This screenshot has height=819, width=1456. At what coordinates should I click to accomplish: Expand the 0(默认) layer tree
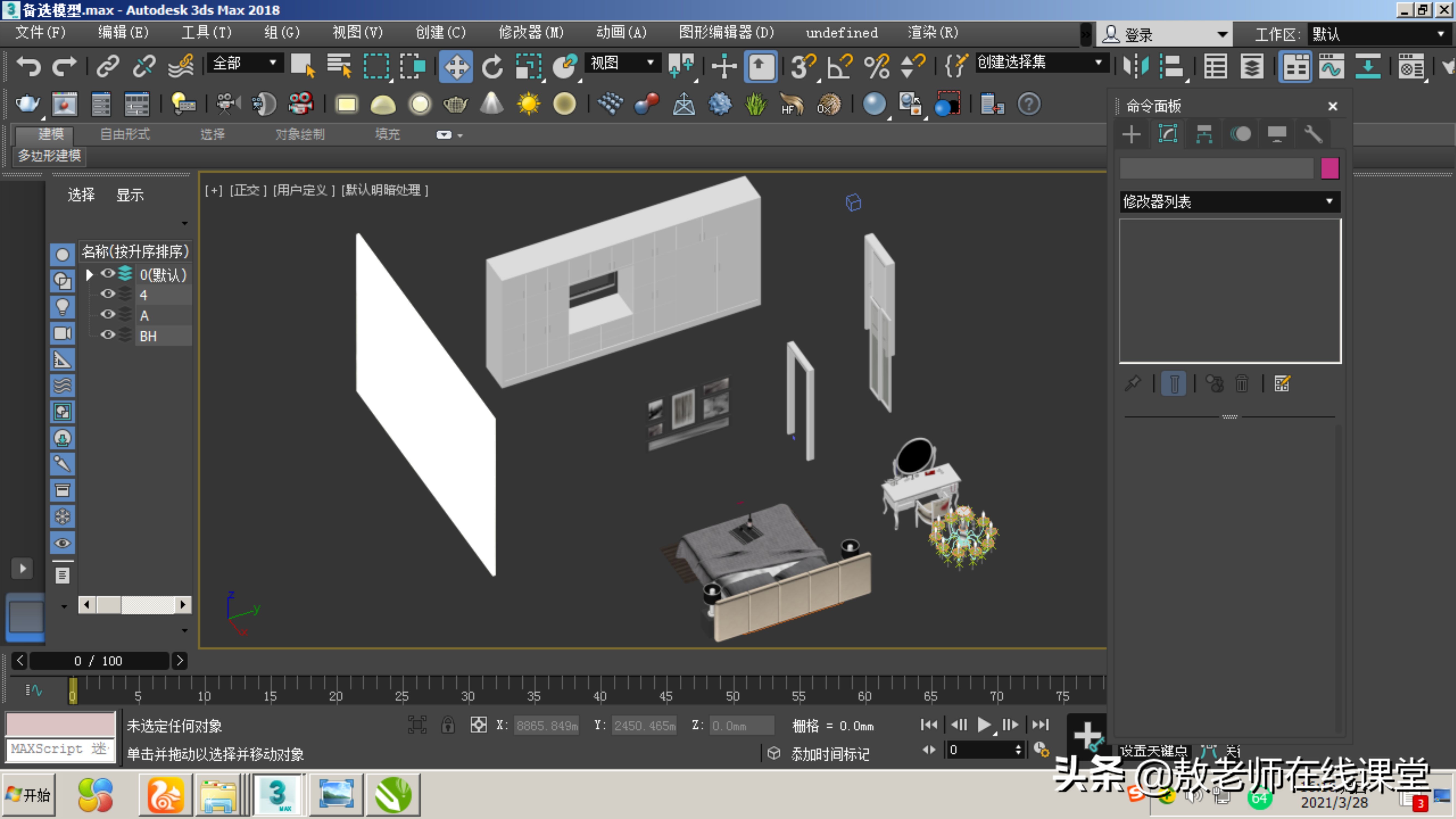(89, 274)
